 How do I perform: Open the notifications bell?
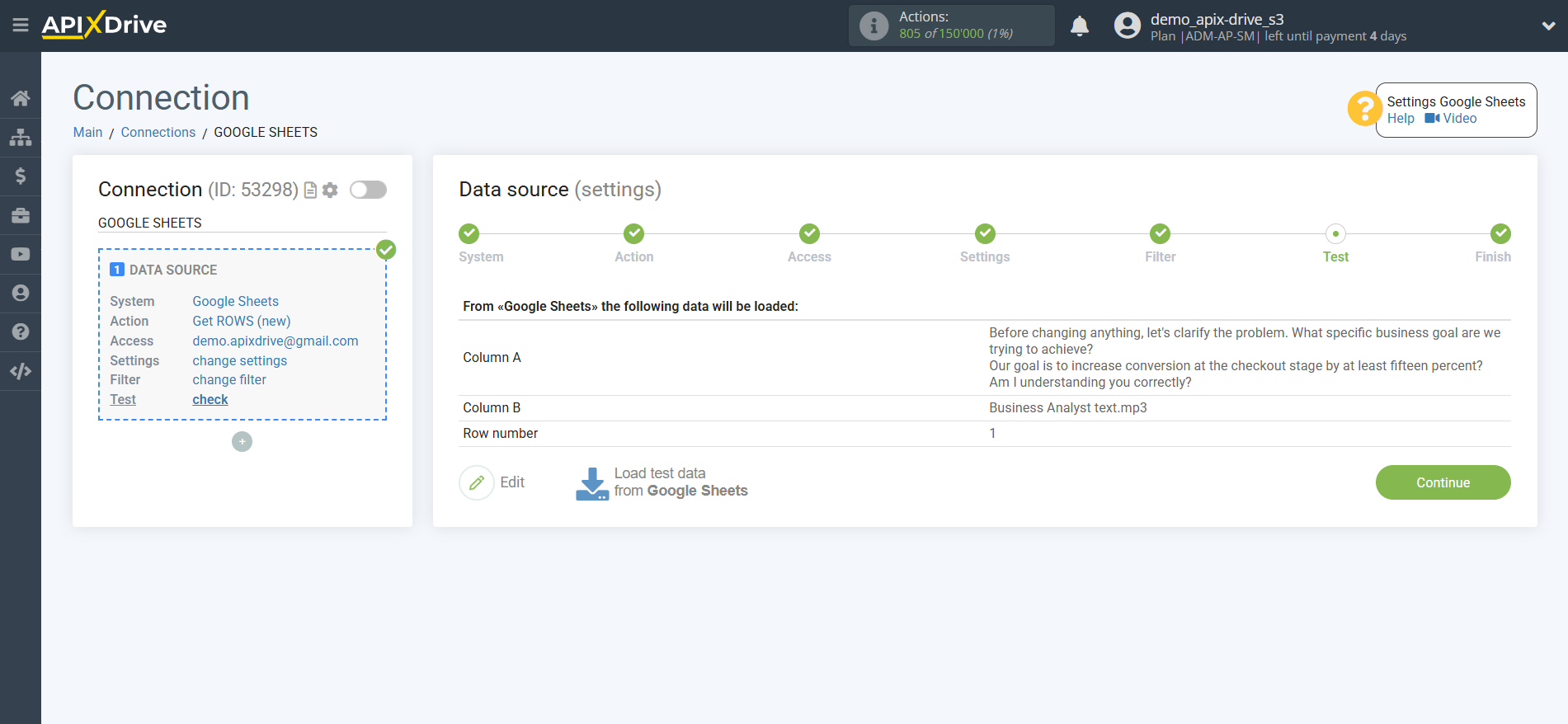[1080, 26]
